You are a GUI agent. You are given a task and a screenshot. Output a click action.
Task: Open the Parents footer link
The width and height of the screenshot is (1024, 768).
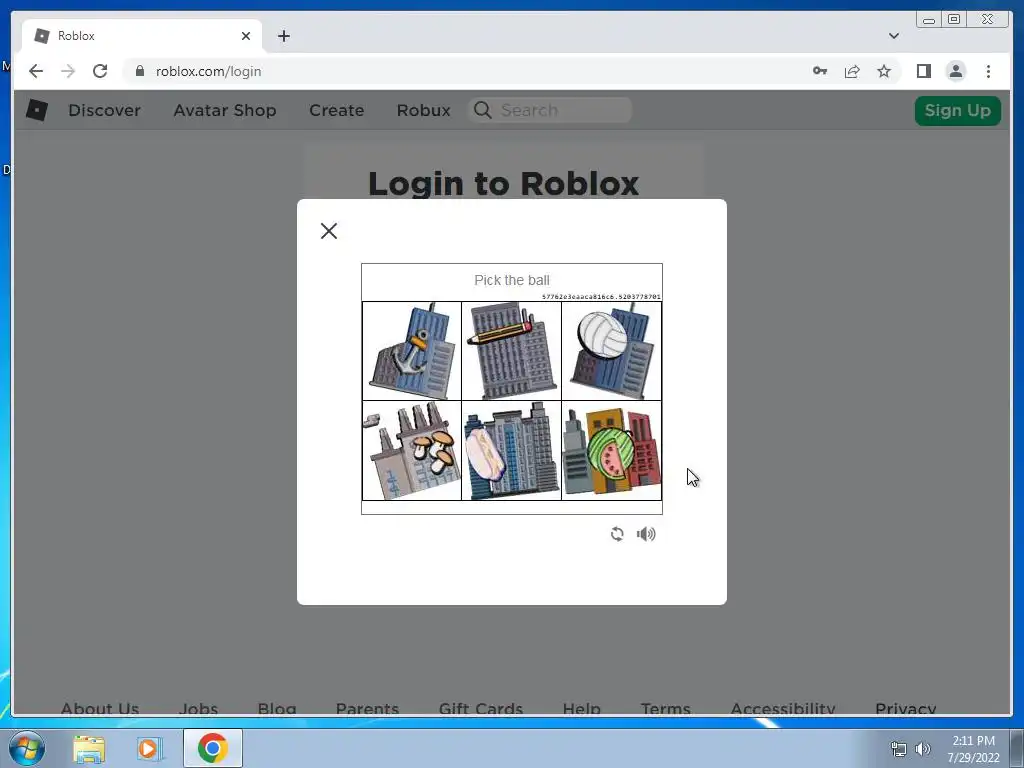367,708
